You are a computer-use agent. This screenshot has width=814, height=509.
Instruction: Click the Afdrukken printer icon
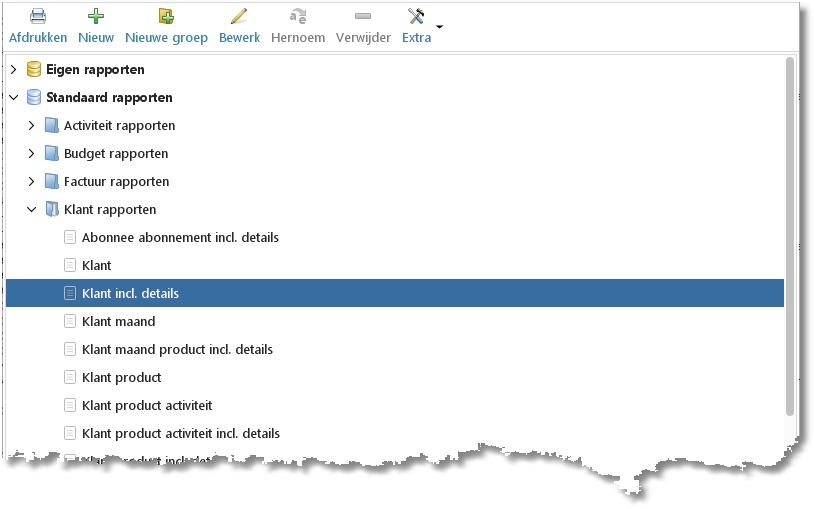coord(38,16)
